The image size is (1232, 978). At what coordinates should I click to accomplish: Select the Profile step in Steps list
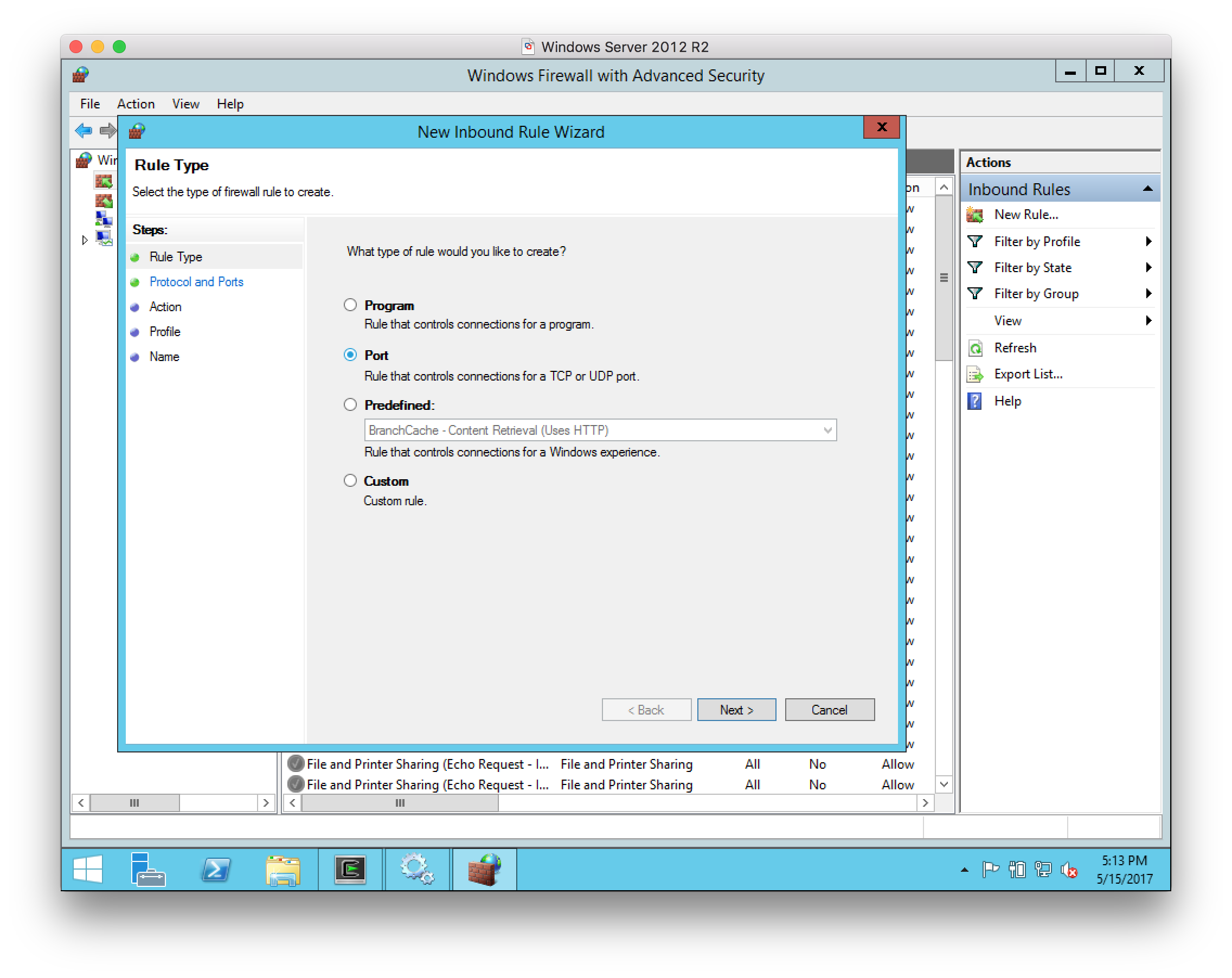click(x=164, y=331)
